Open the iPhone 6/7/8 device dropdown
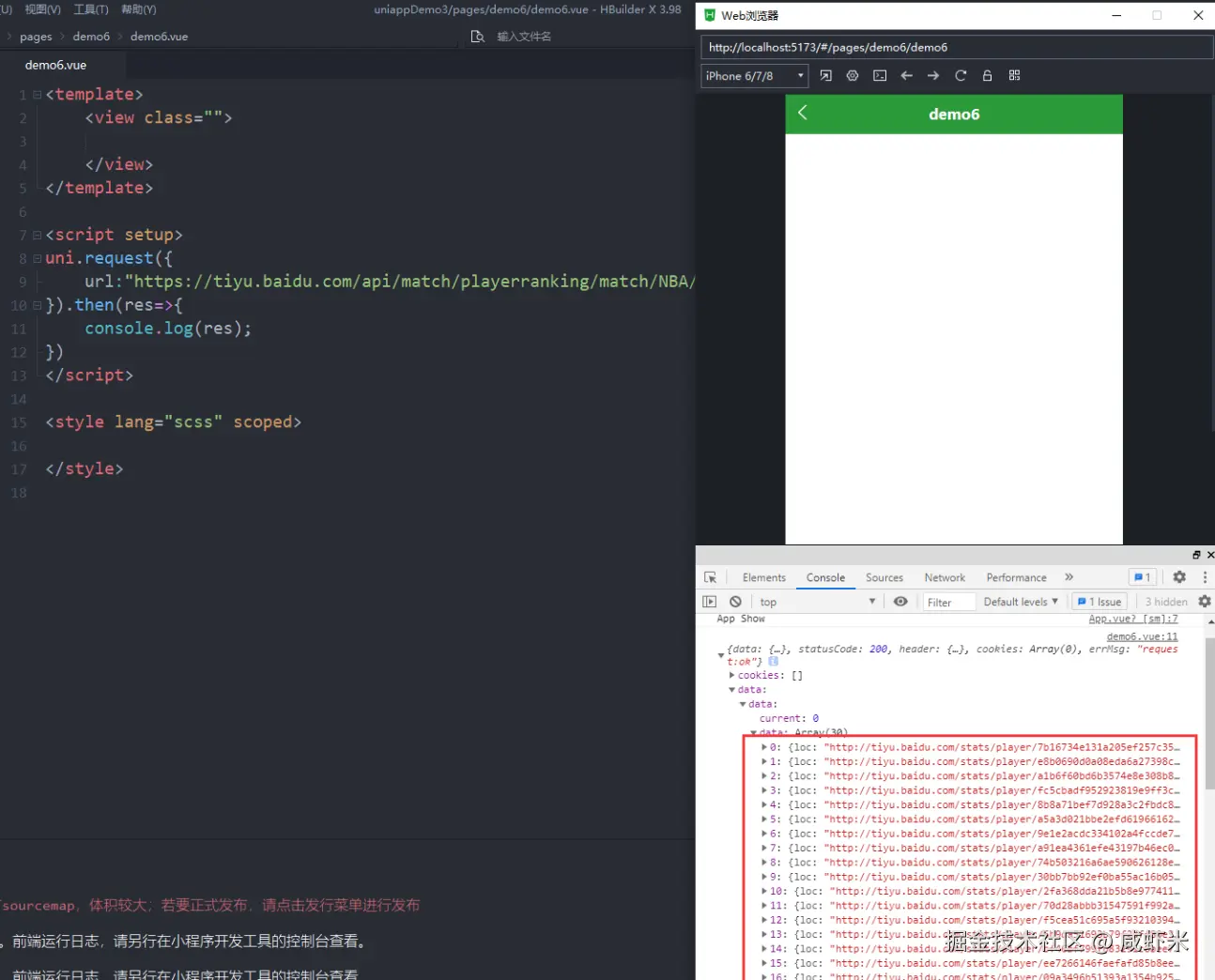This screenshot has width=1215, height=980. click(755, 76)
